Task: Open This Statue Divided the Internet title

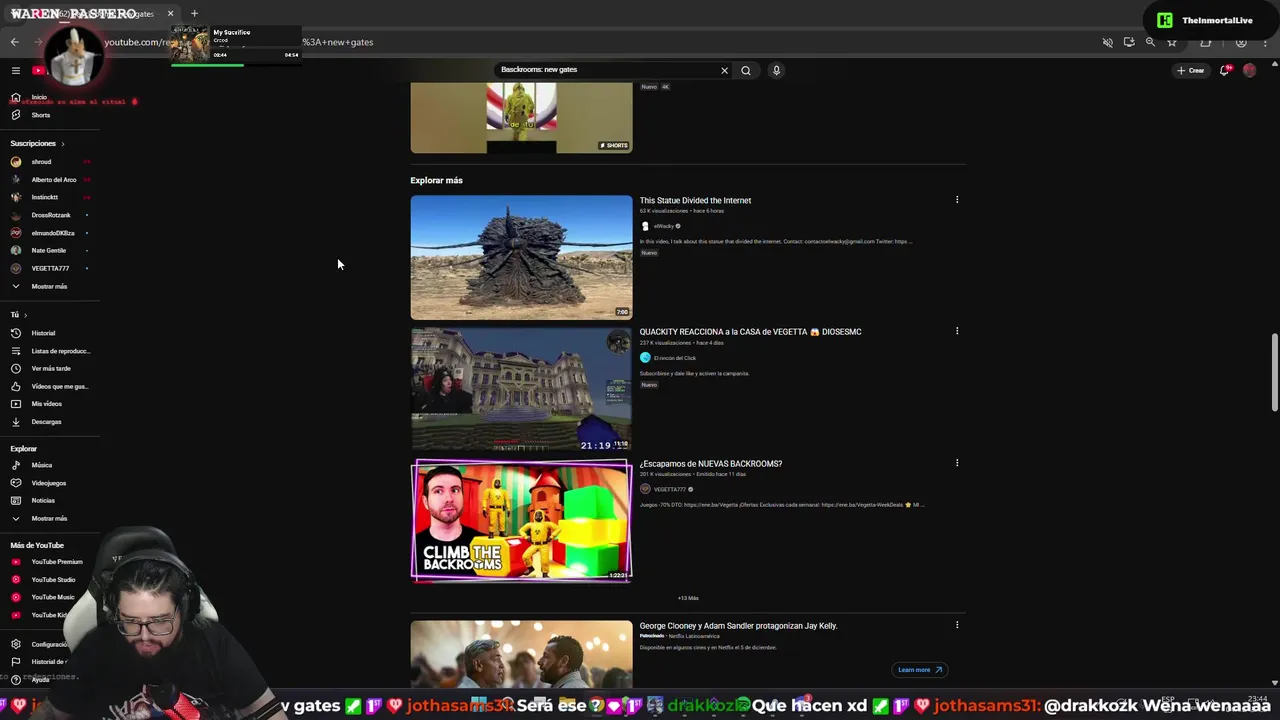Action: tap(695, 200)
